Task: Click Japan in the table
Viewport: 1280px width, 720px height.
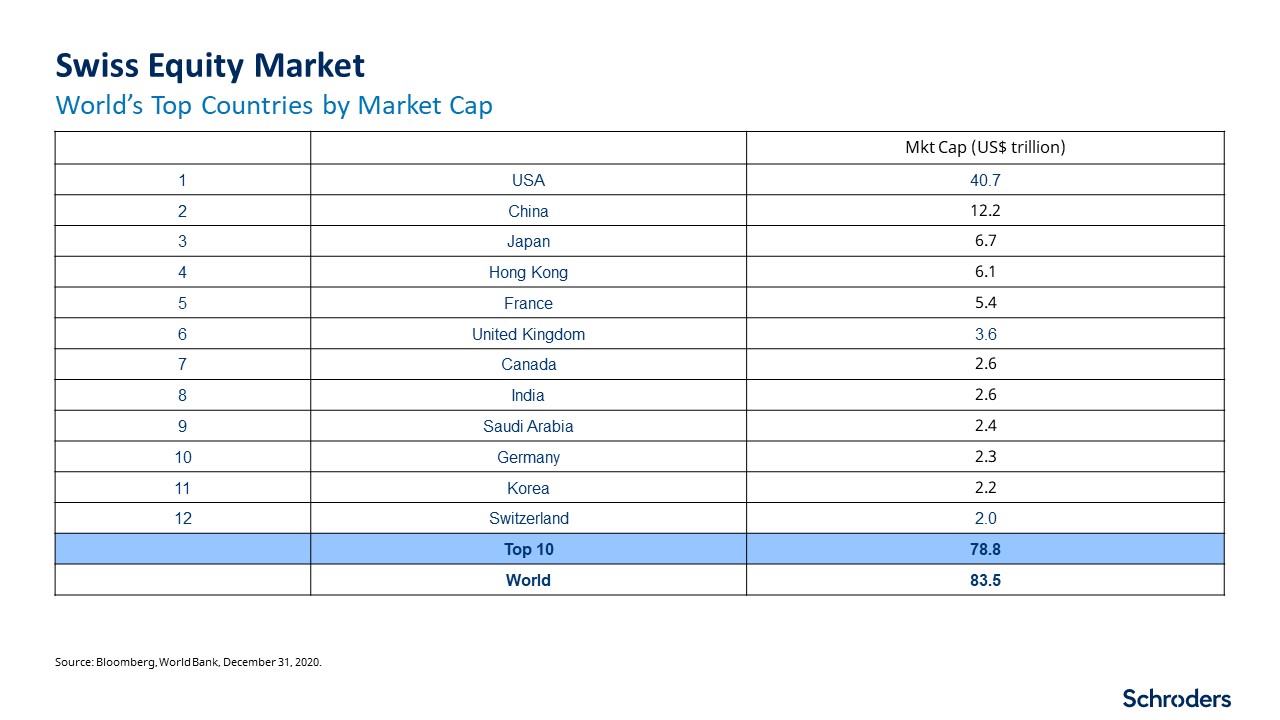Action: [528, 242]
